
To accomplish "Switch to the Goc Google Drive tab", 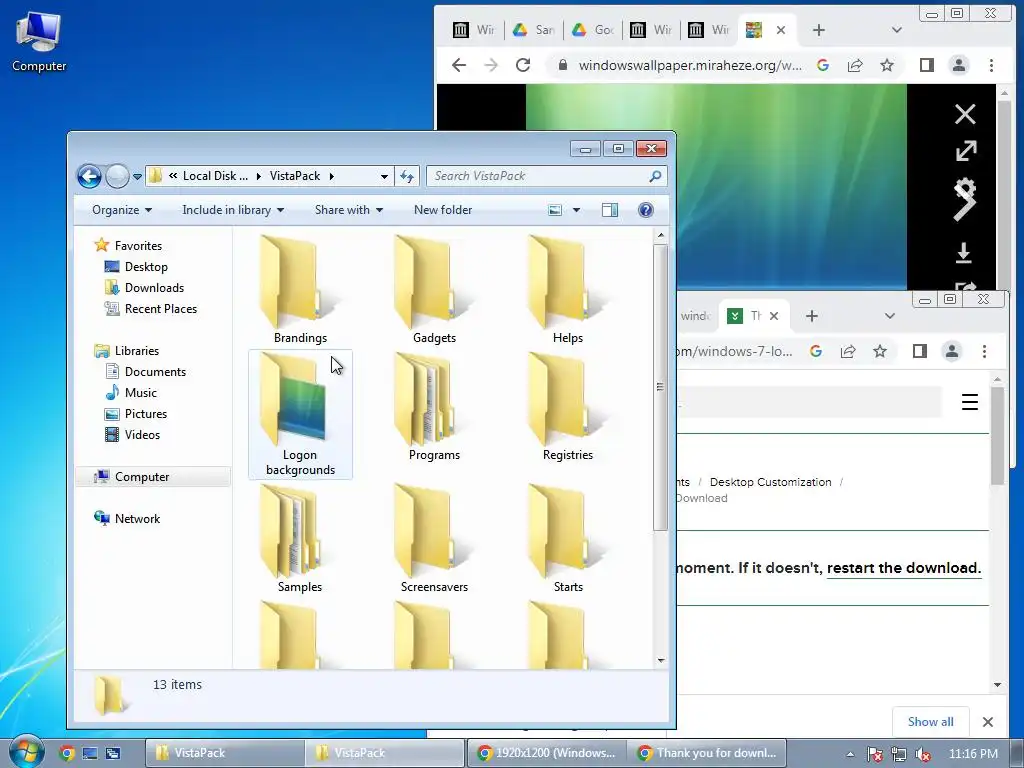I will [592, 30].
